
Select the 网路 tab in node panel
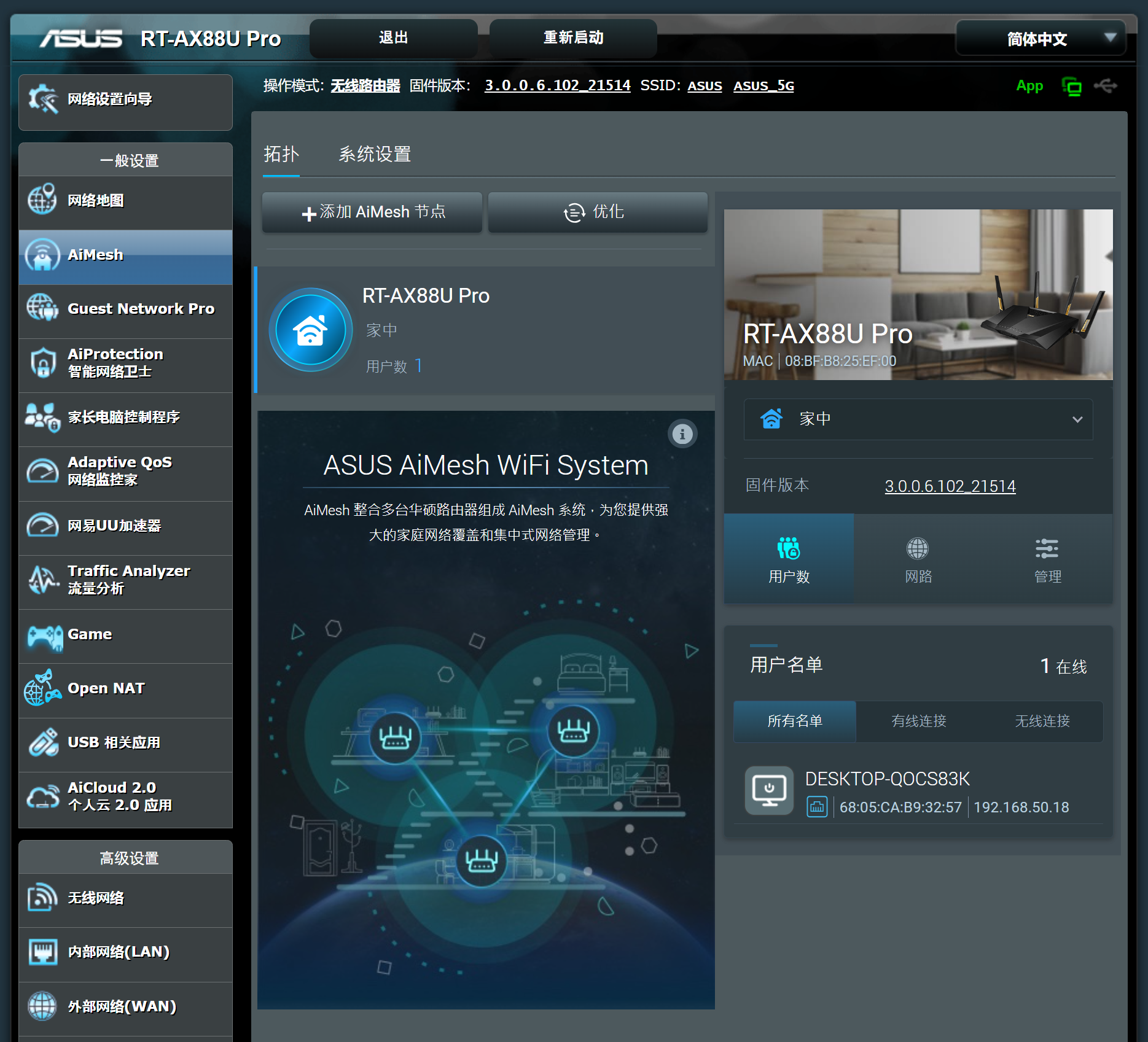coord(918,558)
